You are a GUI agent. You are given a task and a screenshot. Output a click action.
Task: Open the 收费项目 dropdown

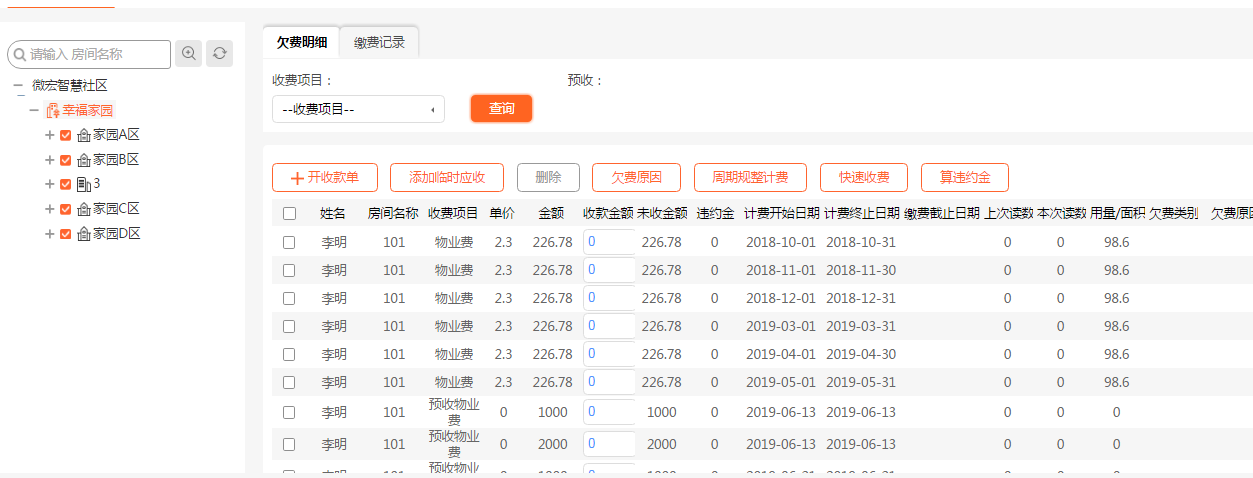pyautogui.click(x=358, y=109)
